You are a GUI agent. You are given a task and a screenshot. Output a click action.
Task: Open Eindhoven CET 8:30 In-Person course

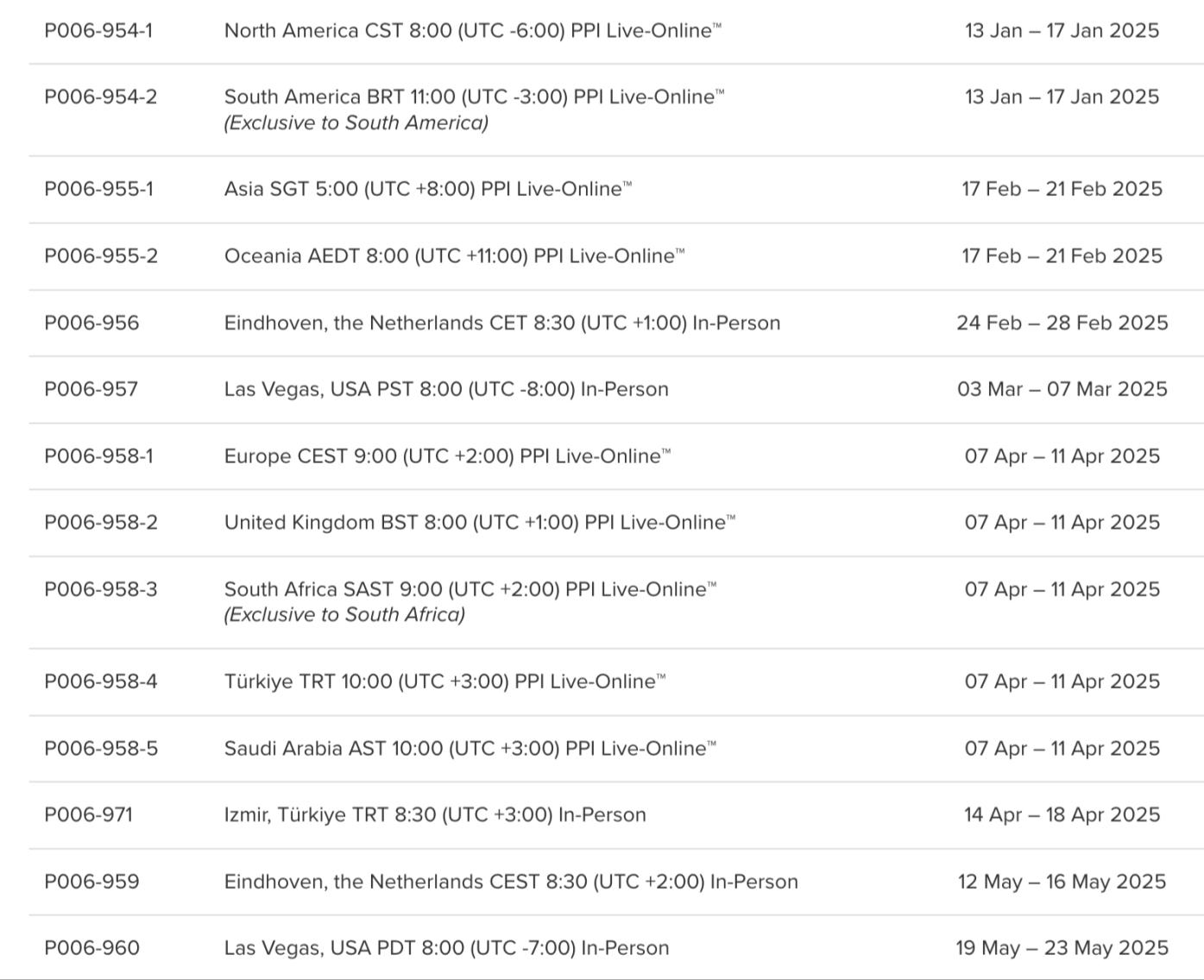[501, 323]
